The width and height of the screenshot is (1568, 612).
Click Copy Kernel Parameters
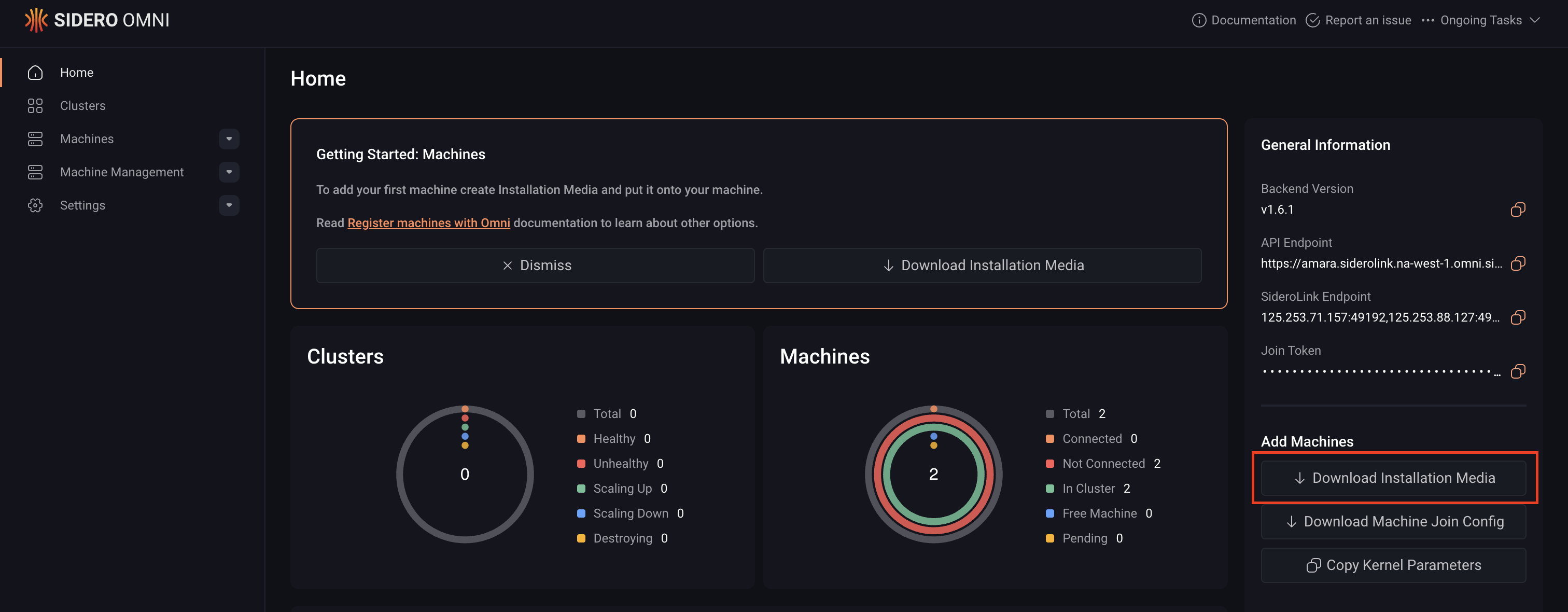1393,565
